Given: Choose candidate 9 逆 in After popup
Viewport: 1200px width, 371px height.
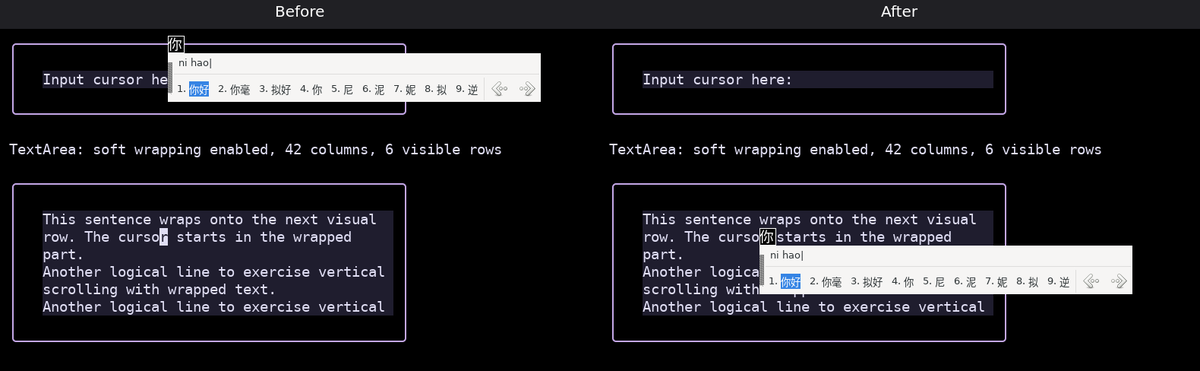Looking at the screenshot, I should coord(1057,282).
